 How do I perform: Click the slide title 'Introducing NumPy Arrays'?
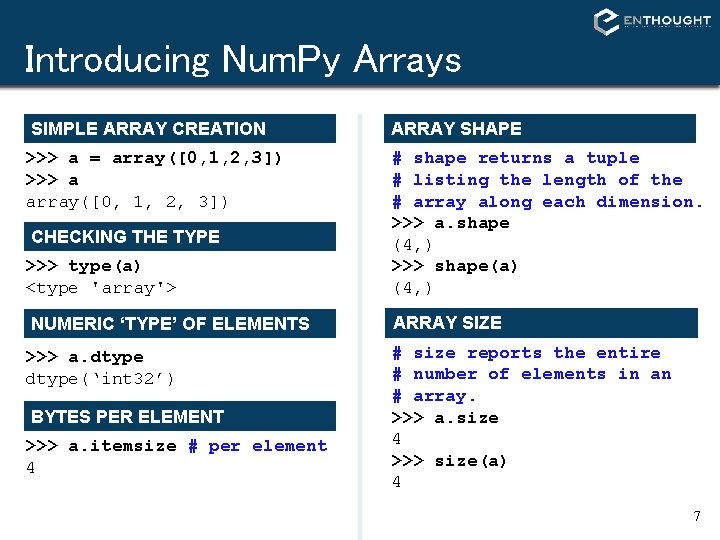[x=242, y=60]
